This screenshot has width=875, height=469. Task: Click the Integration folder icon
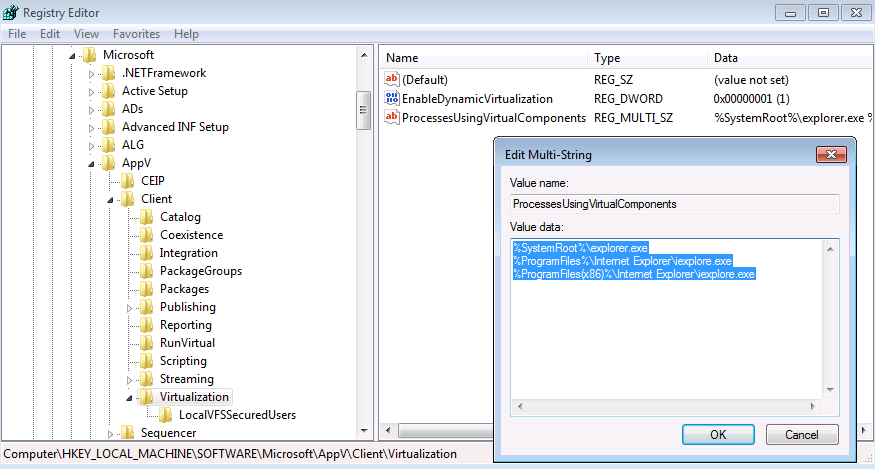[146, 253]
